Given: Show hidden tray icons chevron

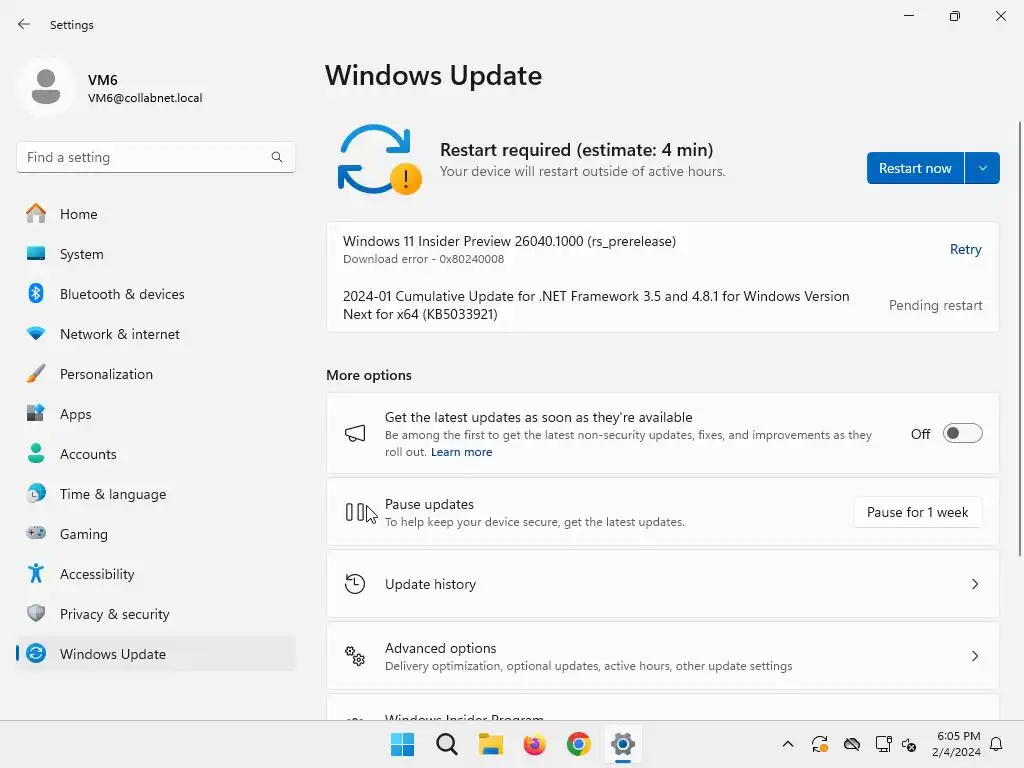Looking at the screenshot, I should point(788,744).
